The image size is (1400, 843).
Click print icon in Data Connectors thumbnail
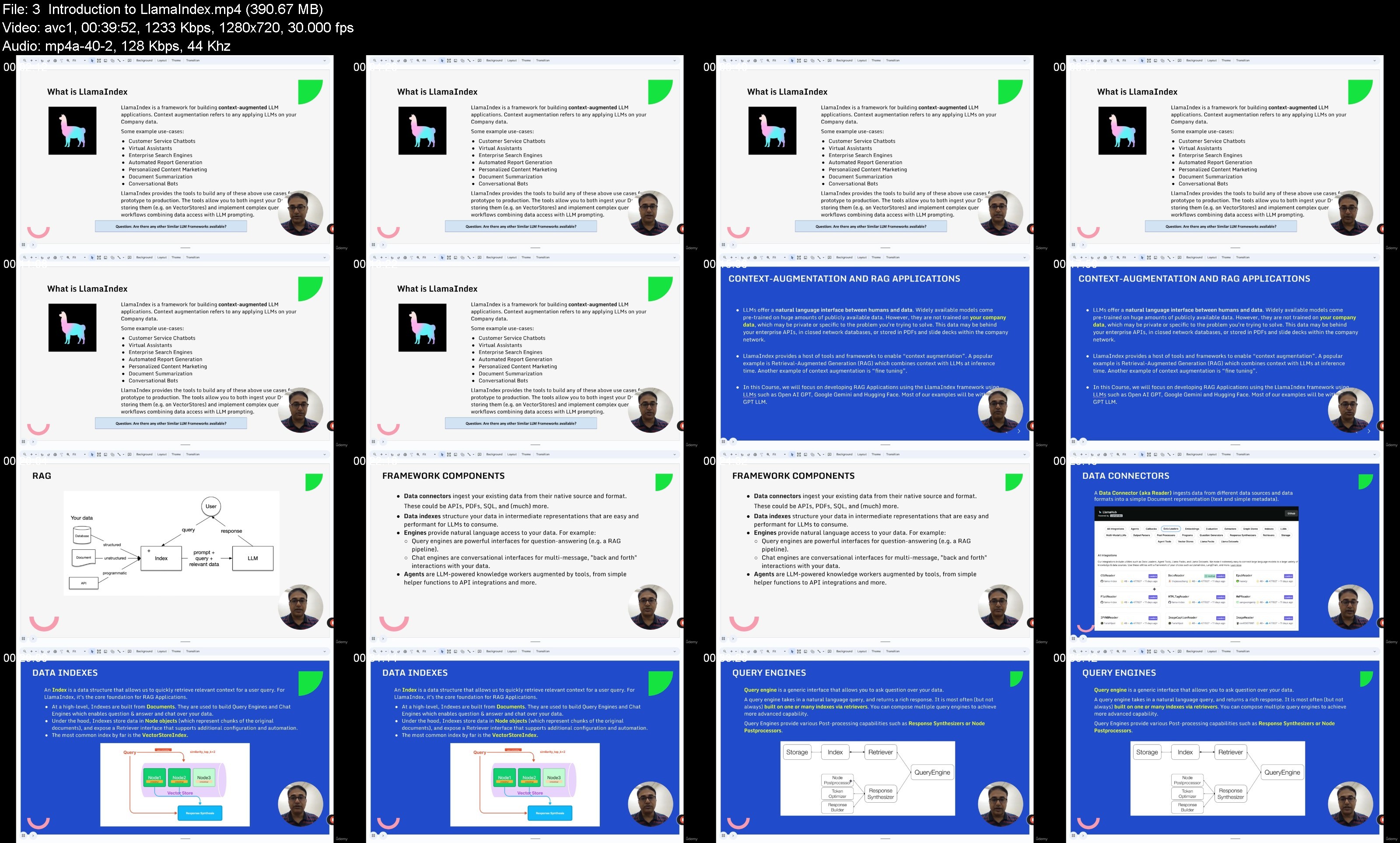coord(1106,455)
